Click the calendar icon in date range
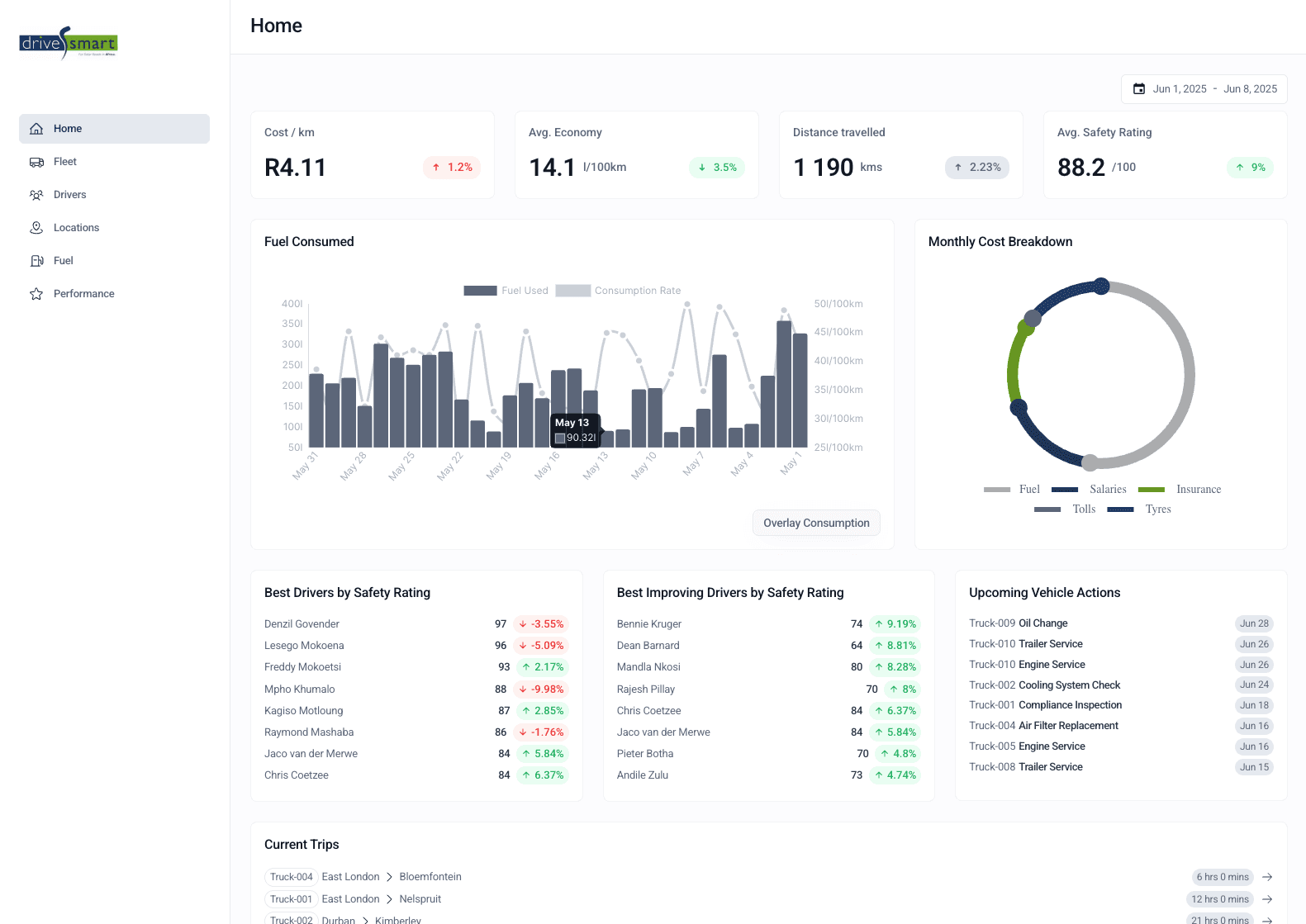This screenshot has height=924, width=1306. (x=1139, y=89)
